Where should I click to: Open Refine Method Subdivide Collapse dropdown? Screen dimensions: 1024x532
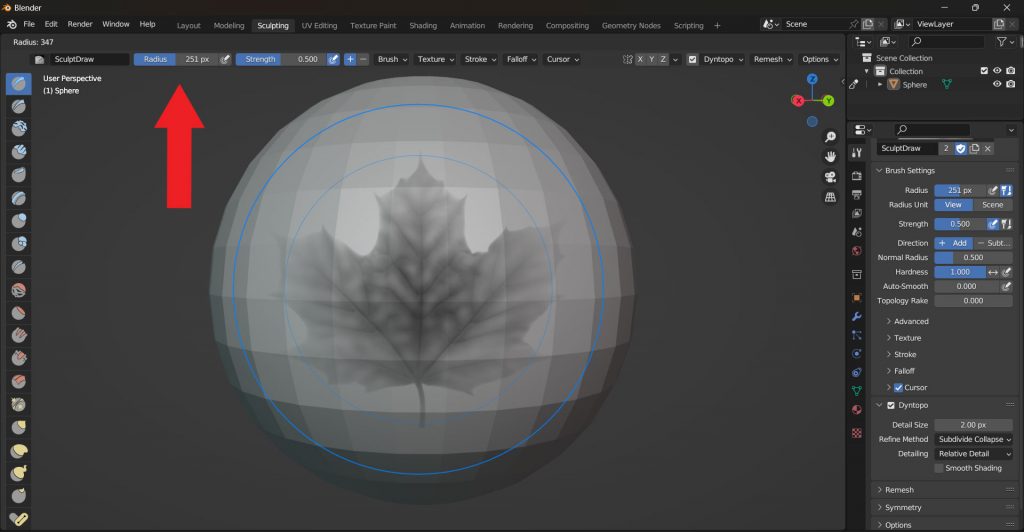(x=973, y=439)
